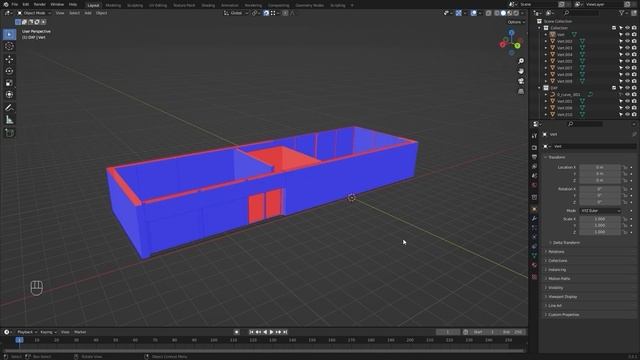Viewport: 640px width, 360px height.
Task: Click the outliner filter funnel icon
Action: click(x=622, y=13)
